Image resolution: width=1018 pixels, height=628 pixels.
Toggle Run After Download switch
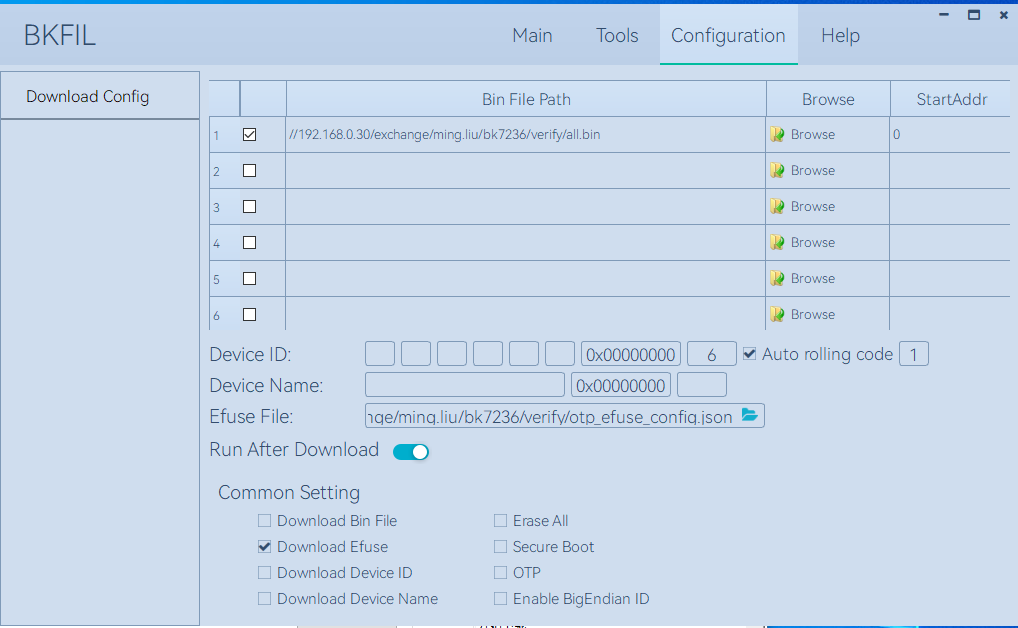point(411,452)
